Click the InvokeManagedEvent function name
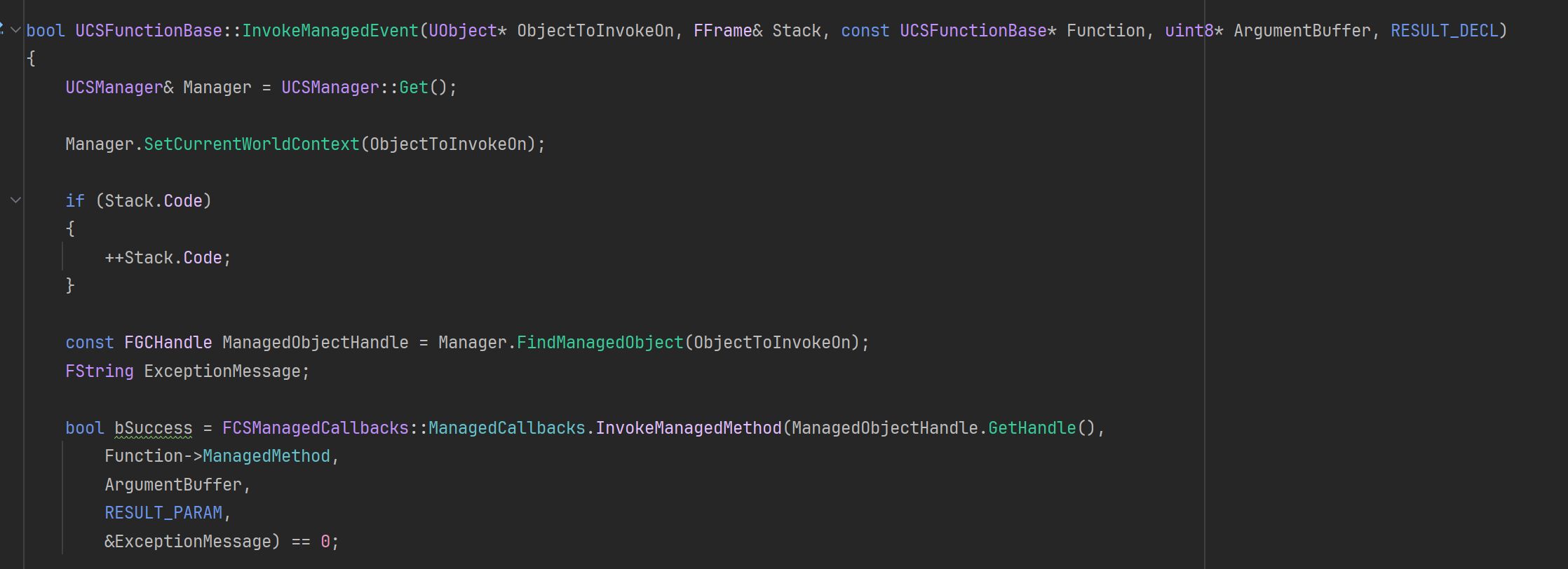Image resolution: width=1568 pixels, height=569 pixels. pyautogui.click(x=330, y=31)
